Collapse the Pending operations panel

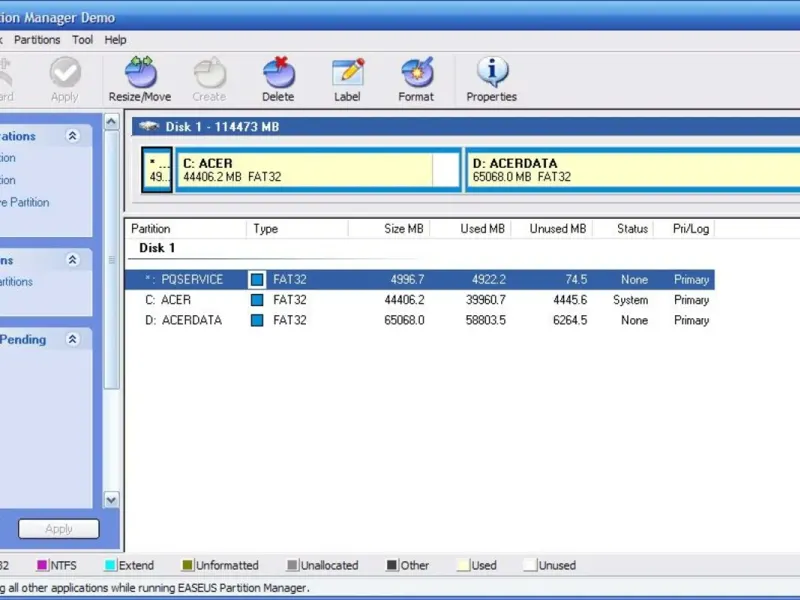tap(73, 340)
